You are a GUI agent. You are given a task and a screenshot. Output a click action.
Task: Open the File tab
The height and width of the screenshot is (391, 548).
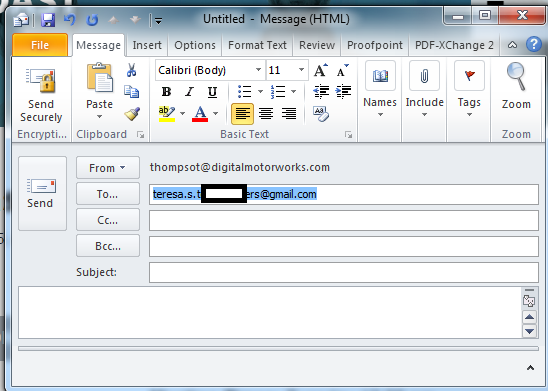coord(40,45)
